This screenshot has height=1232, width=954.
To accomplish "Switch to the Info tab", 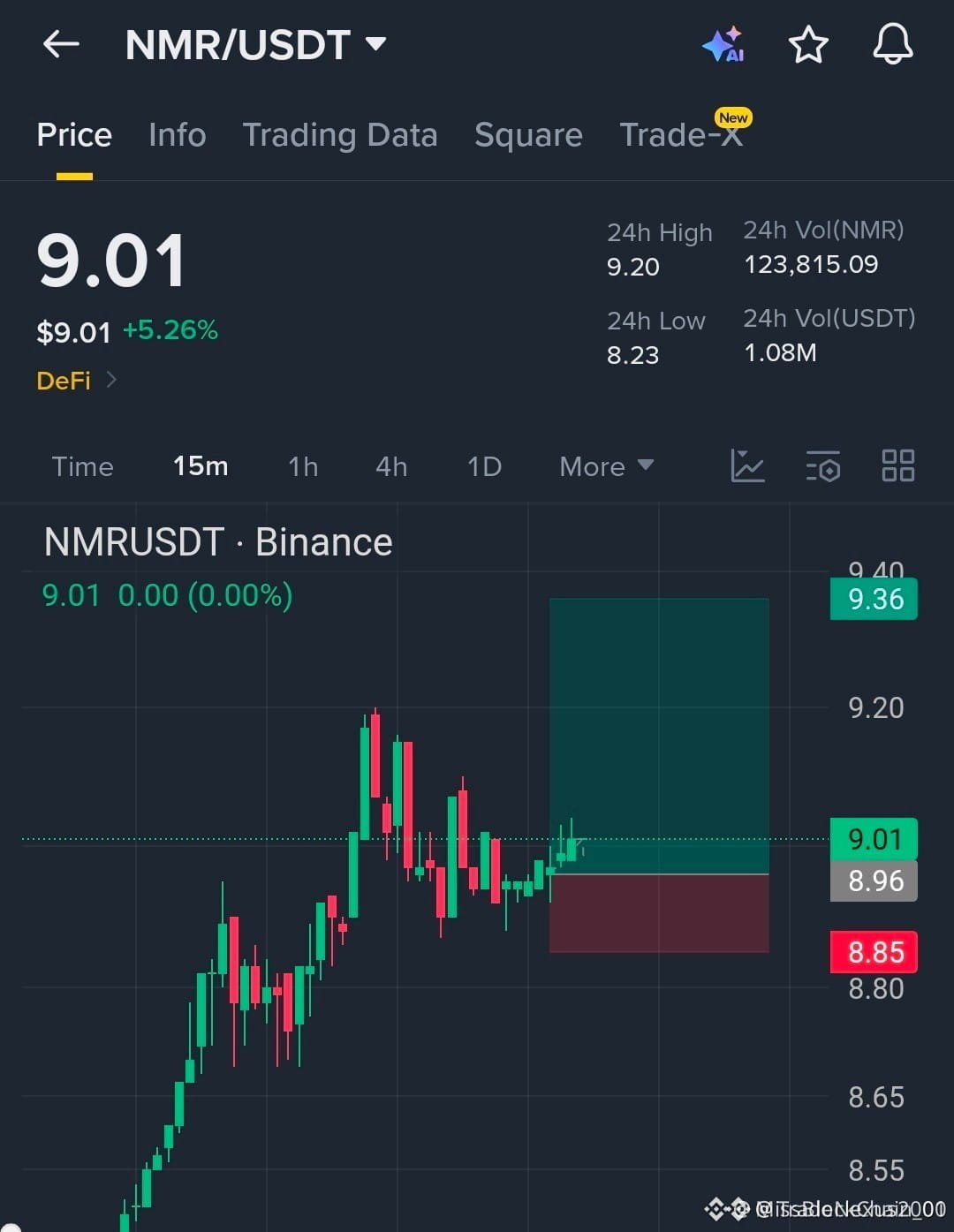I will (178, 135).
